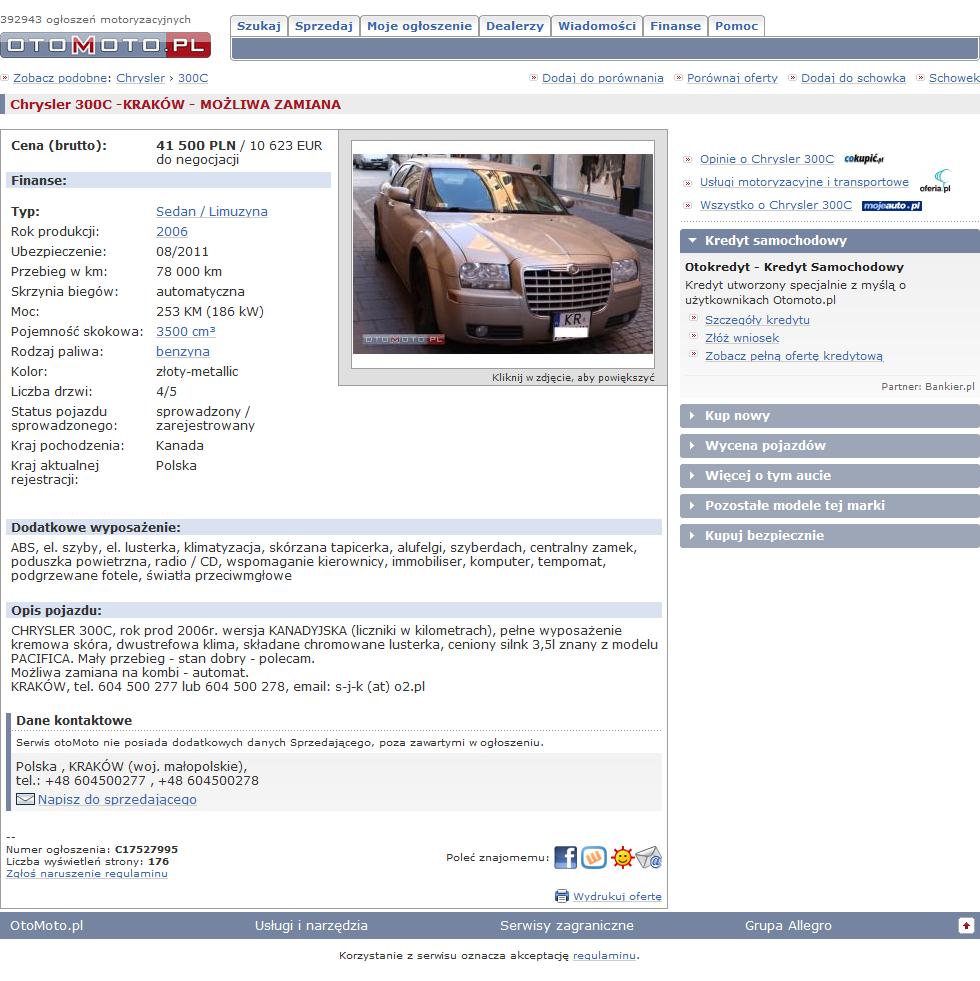Share listing on Facebook
Image resolution: width=980 pixels, height=981 pixels.
pyautogui.click(x=565, y=857)
